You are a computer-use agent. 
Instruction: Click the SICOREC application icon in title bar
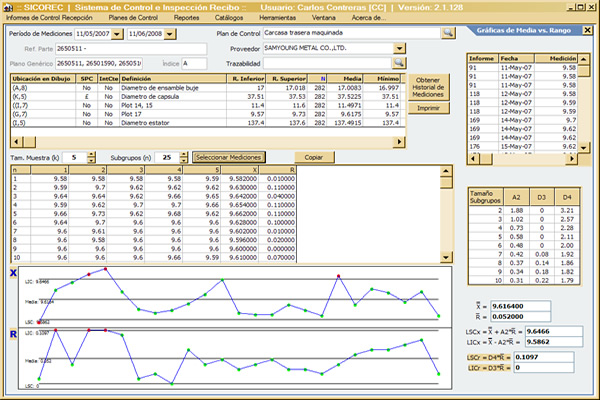[8, 6]
